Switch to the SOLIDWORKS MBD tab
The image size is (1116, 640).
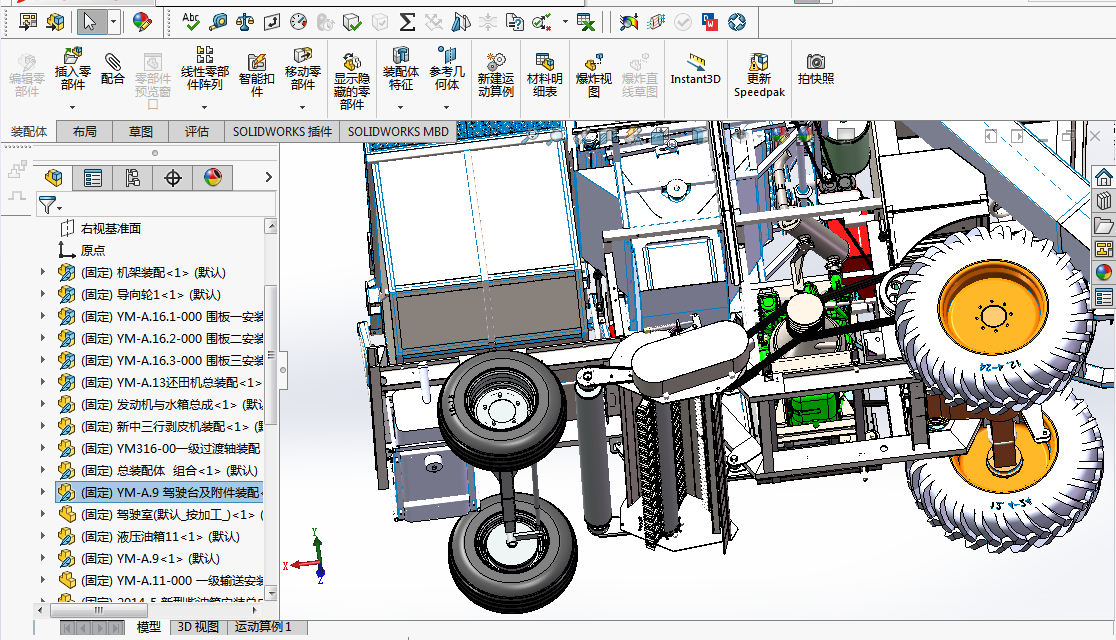pos(398,131)
